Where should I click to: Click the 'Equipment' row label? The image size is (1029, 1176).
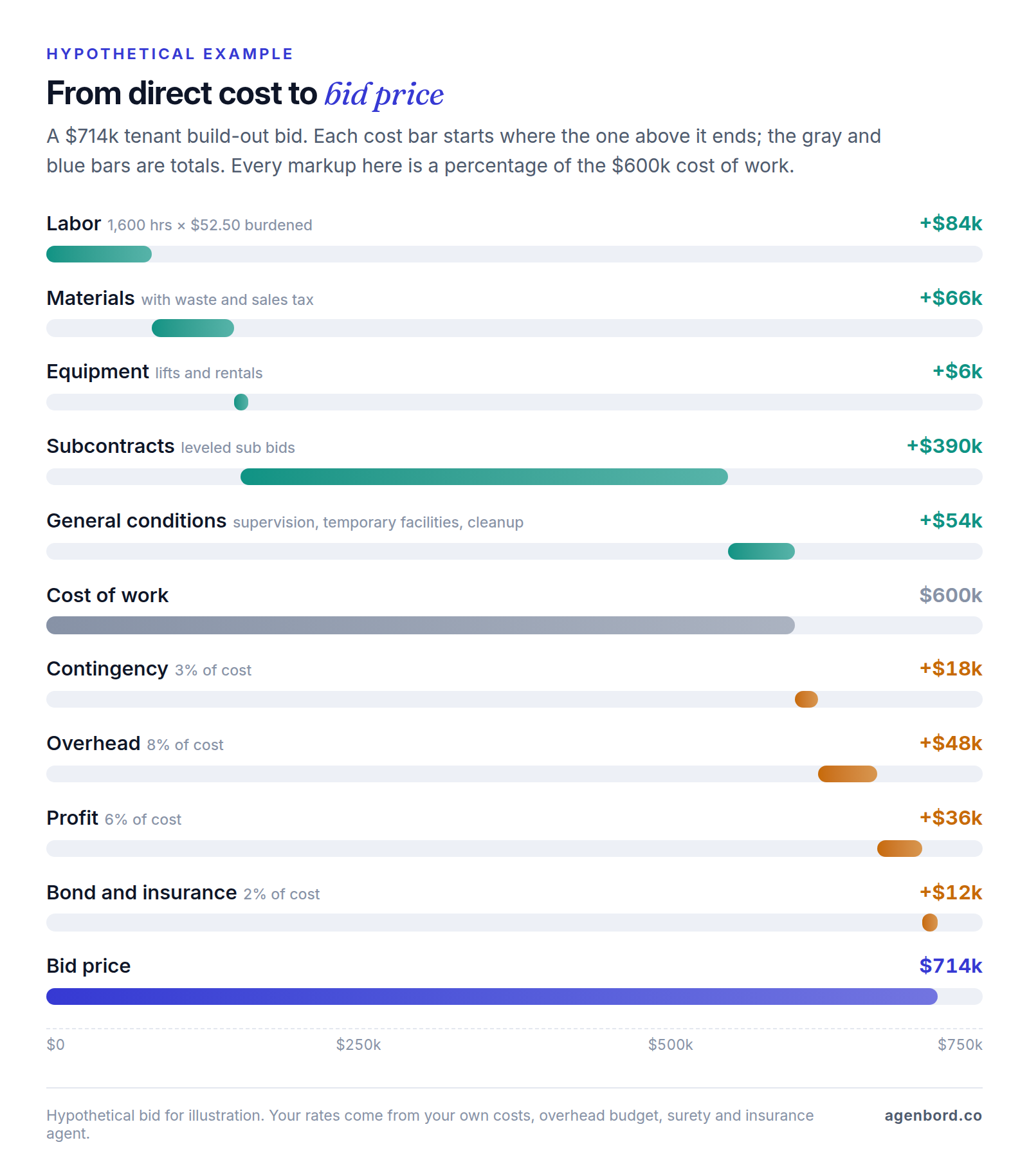point(98,372)
